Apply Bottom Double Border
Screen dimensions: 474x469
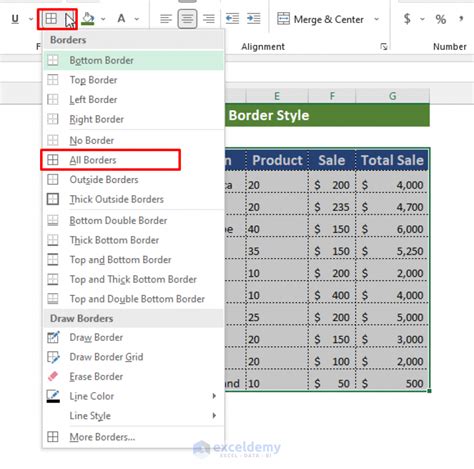[134, 220]
